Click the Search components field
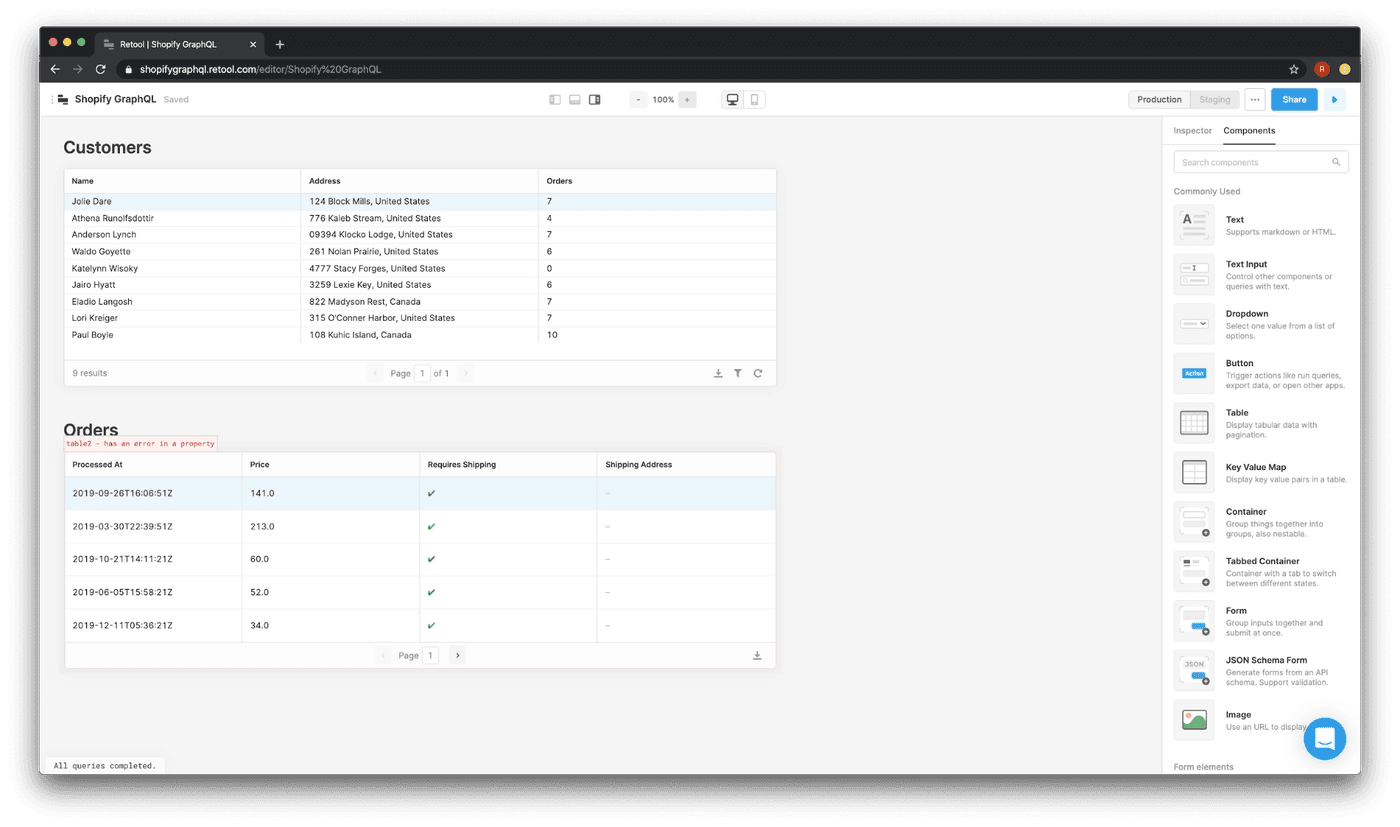Viewport: 1400px width, 827px height. pos(1255,162)
